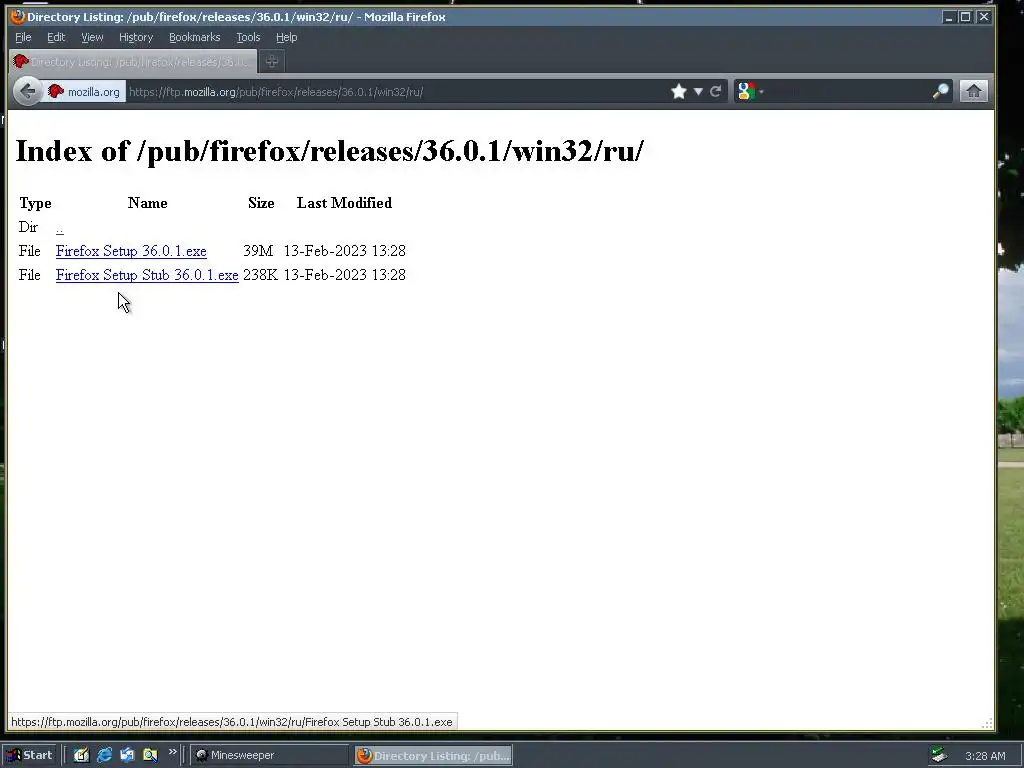1024x768 pixels.
Task: Reload the page with the refresh icon
Action: 716,91
